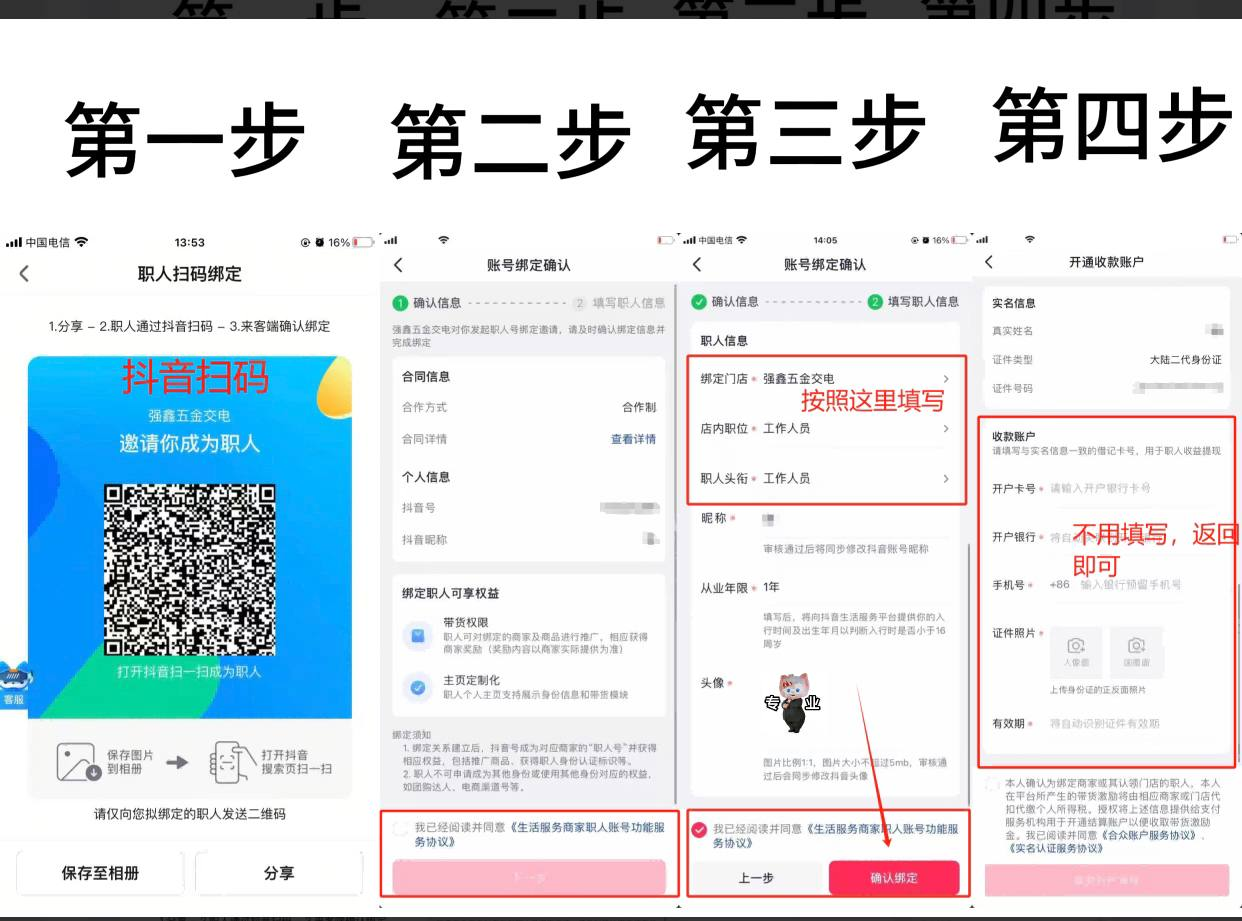Open the 职人头衔 selection chevron
This screenshot has width=1242, height=921.
945,479
